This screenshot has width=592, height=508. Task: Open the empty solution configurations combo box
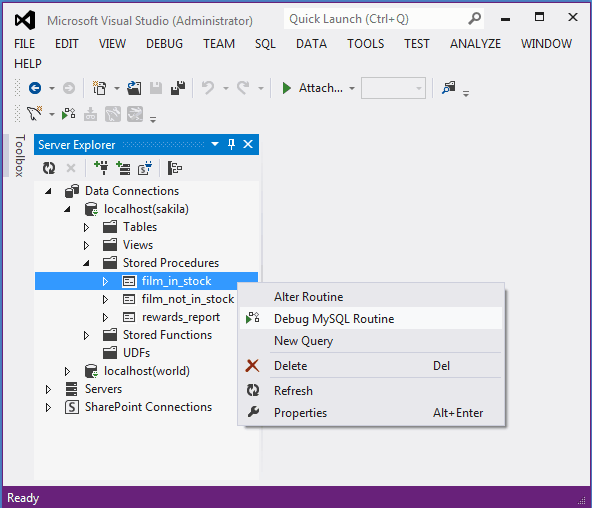393,88
